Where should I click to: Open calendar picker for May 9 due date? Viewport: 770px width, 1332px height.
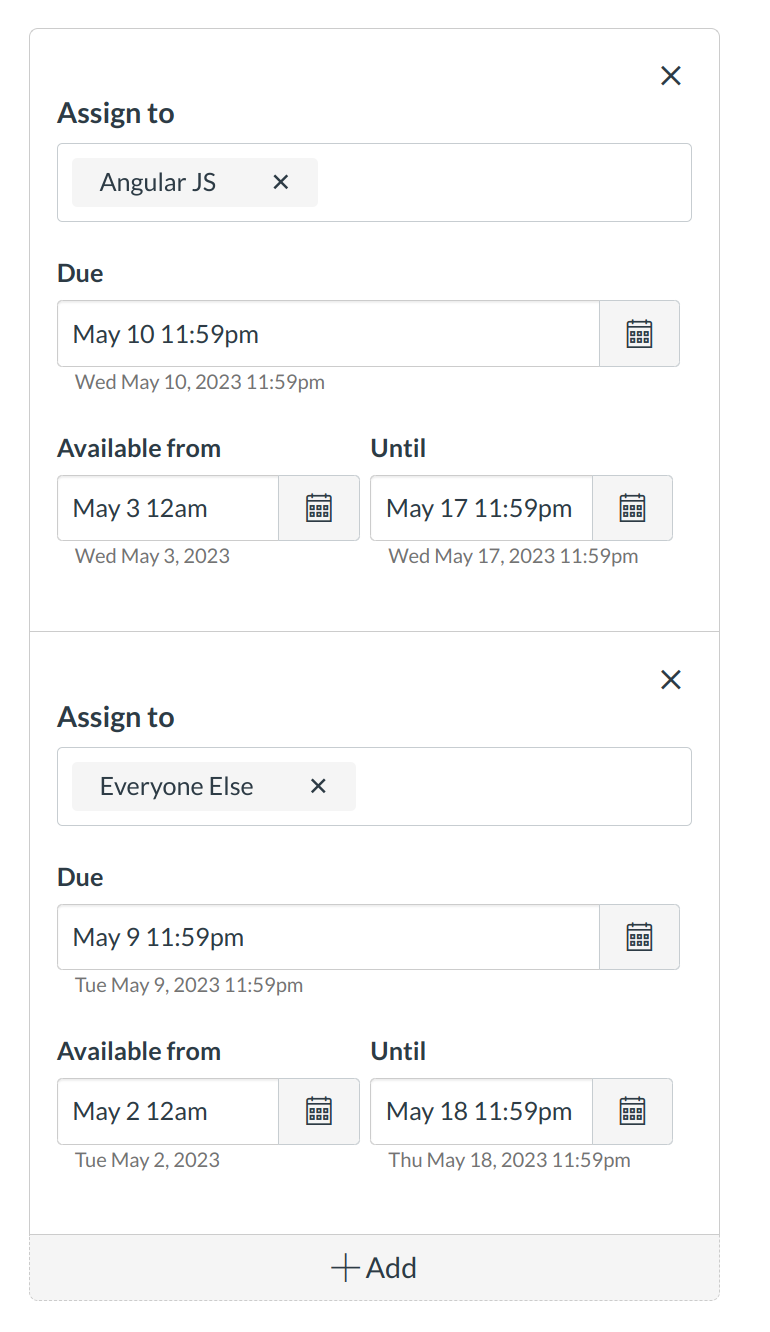click(639, 937)
